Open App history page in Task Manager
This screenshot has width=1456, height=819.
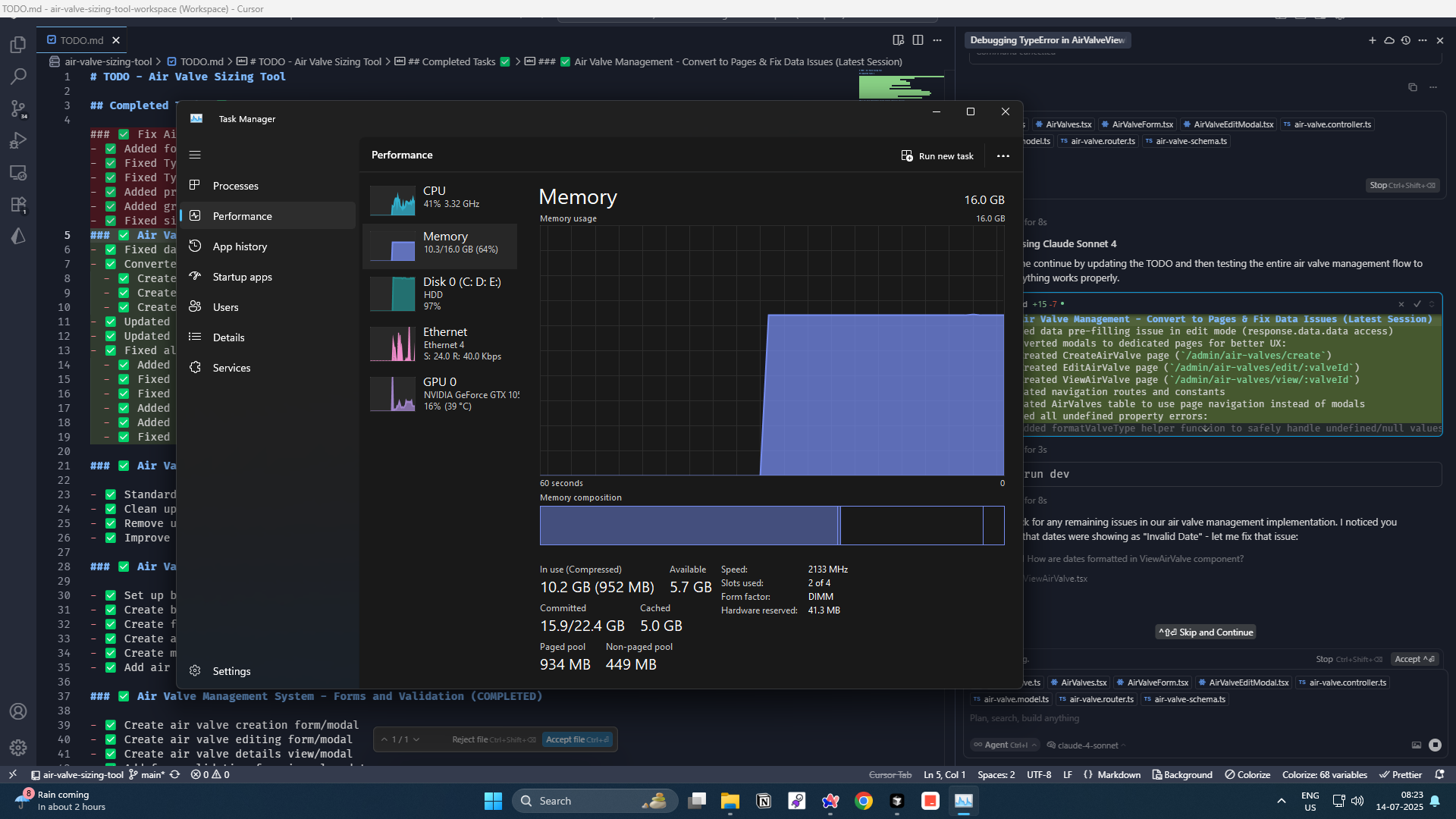pyautogui.click(x=268, y=246)
